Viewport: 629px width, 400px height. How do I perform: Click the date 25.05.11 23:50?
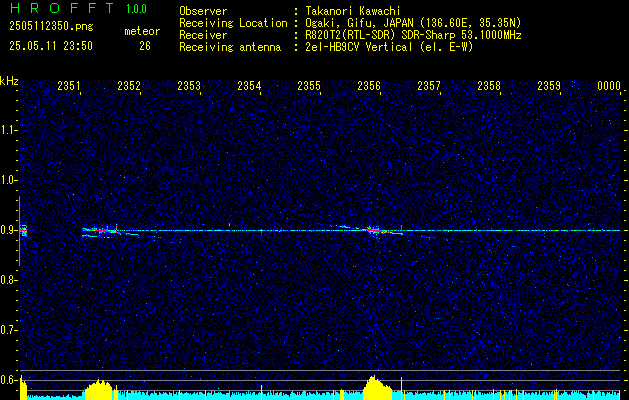pyautogui.click(x=51, y=46)
